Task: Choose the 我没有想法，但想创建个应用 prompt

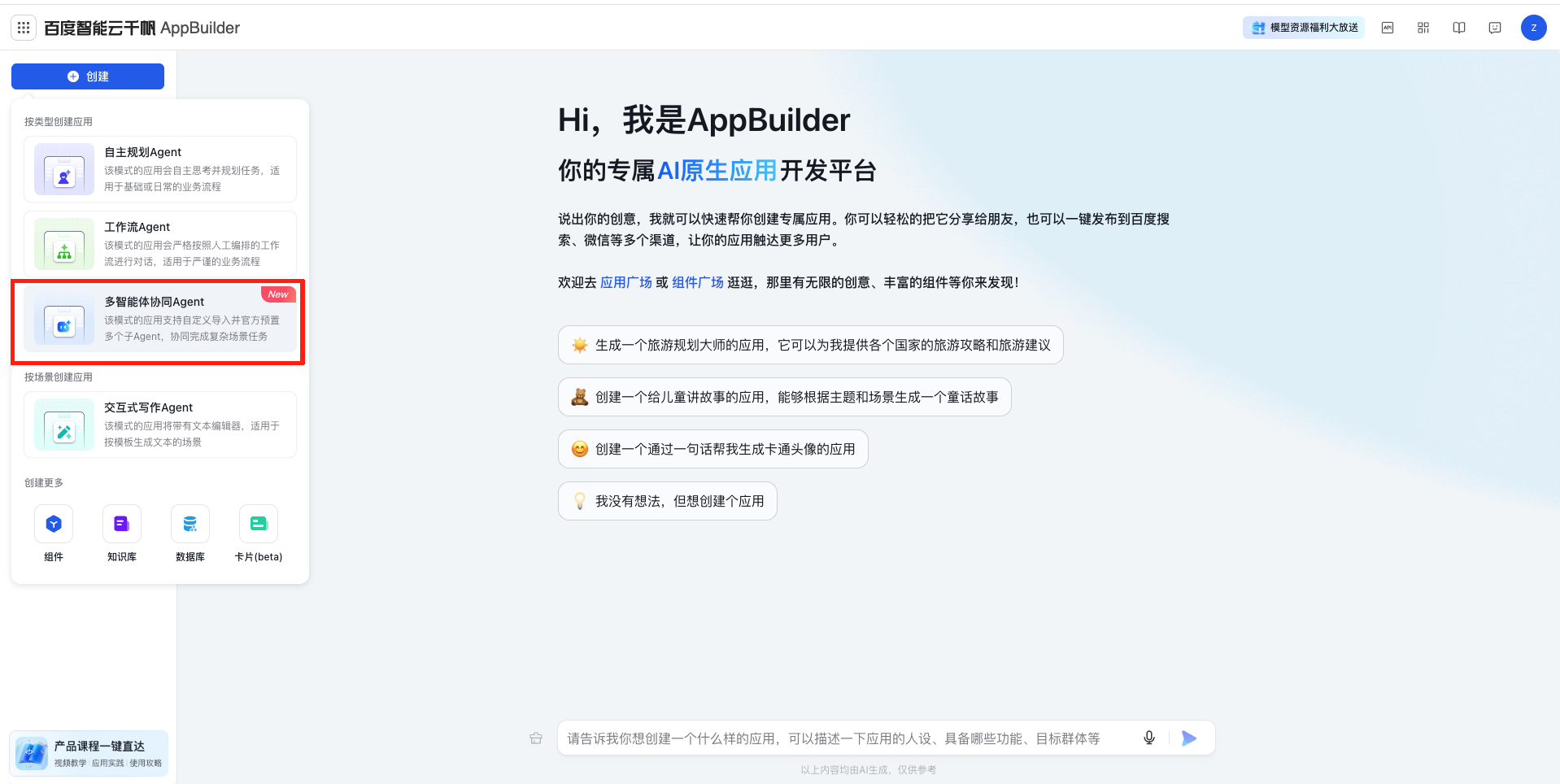Action: [668, 501]
